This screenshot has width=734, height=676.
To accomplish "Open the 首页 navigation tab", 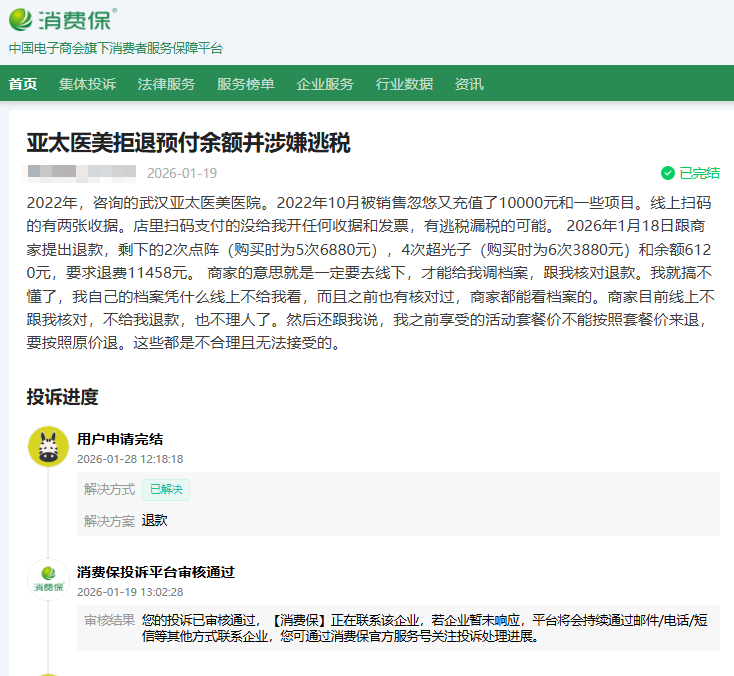I will pos(23,84).
